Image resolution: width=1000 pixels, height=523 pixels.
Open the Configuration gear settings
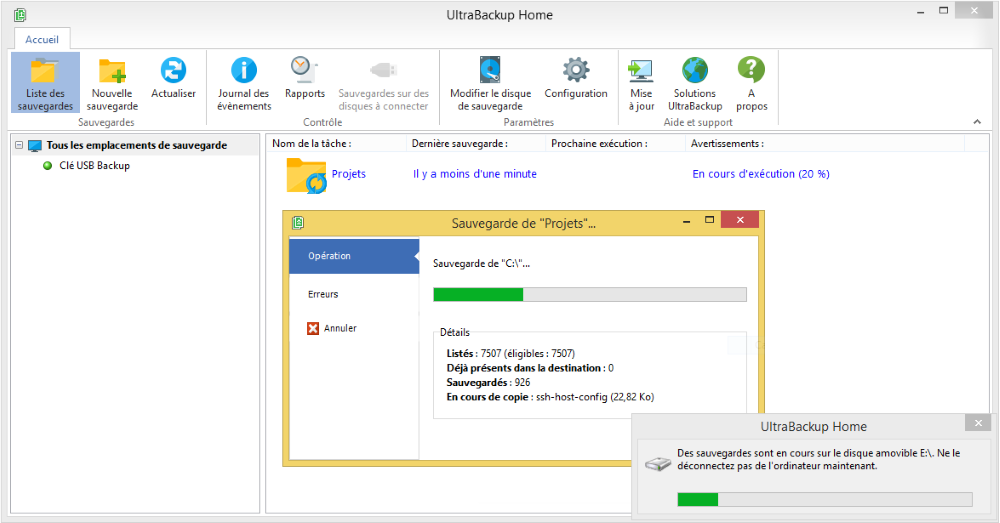coord(576,80)
